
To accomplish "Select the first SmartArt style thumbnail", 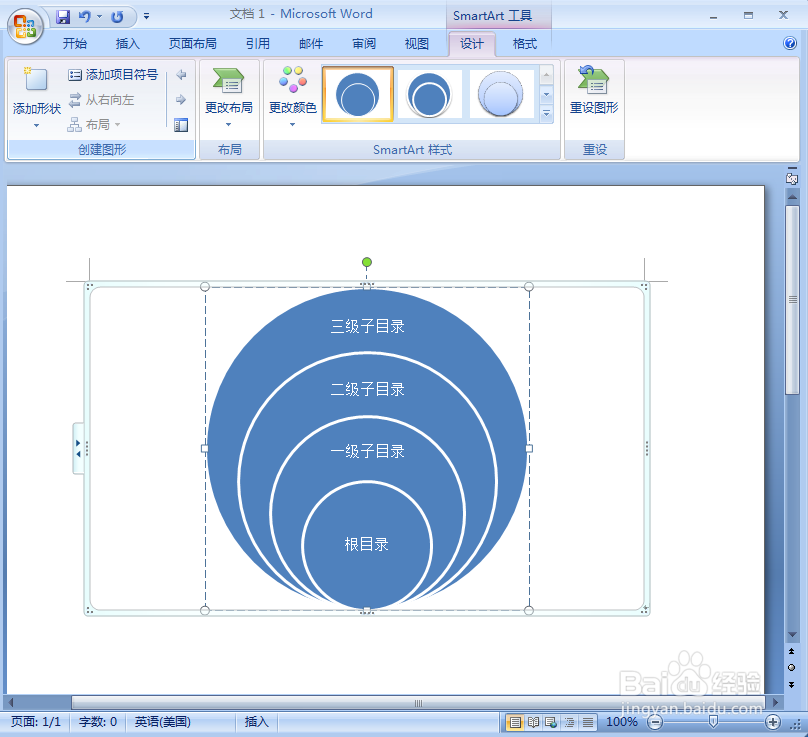I will tap(358, 94).
